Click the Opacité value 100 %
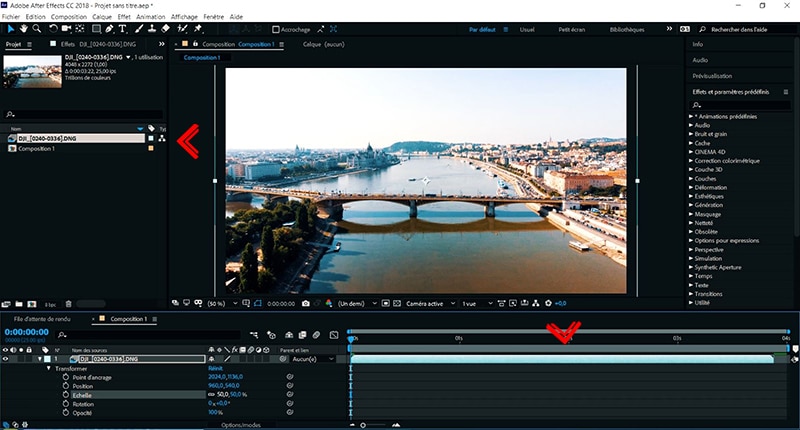This screenshot has height=430, width=800. 215,412
